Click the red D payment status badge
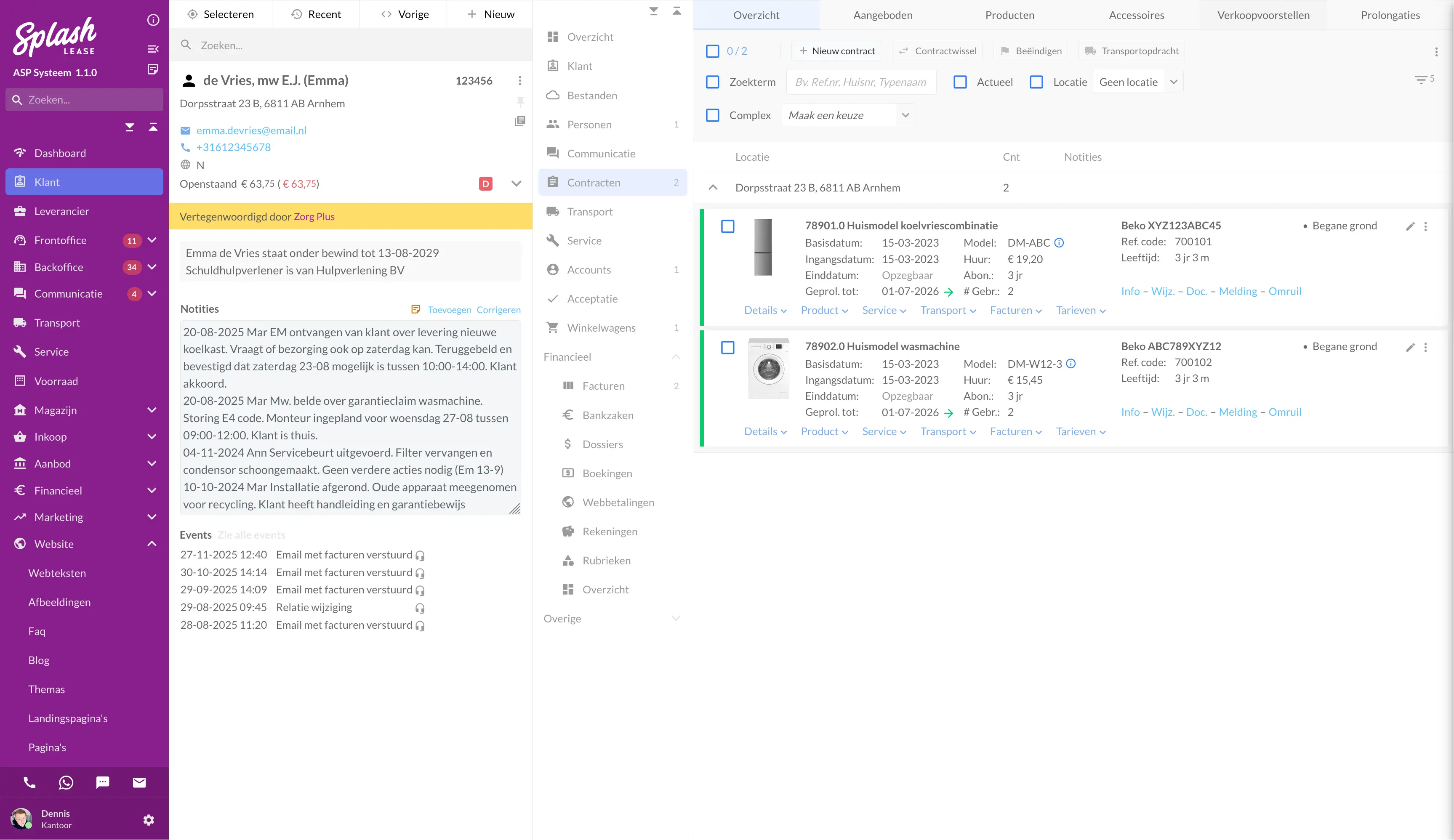The width and height of the screenshot is (1454, 840). [x=485, y=183]
